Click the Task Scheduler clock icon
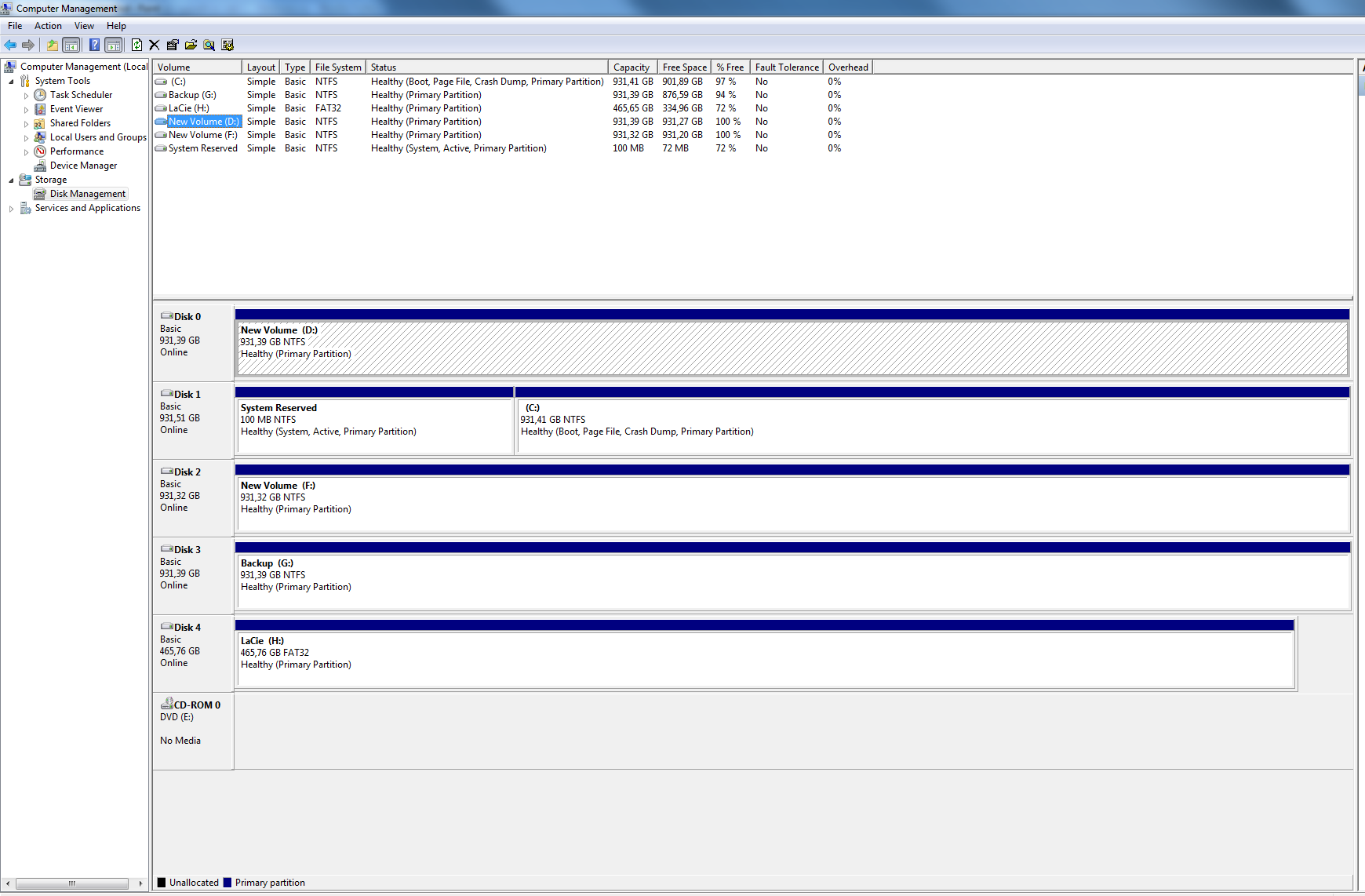The width and height of the screenshot is (1365, 896). [x=40, y=95]
